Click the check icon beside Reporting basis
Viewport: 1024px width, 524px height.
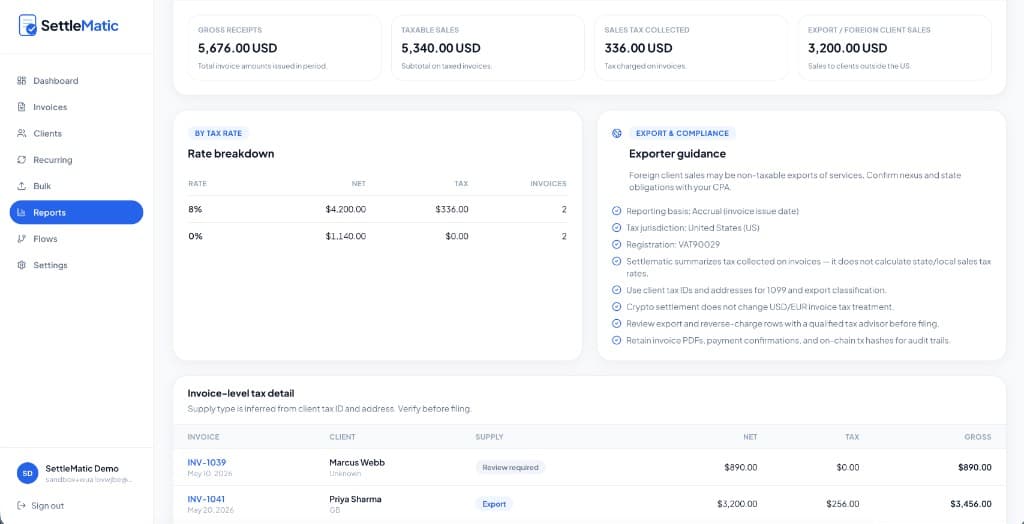(x=616, y=211)
